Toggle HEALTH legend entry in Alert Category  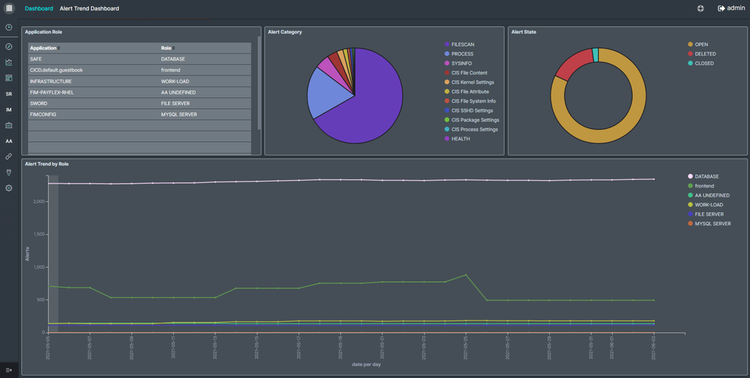pyautogui.click(x=457, y=139)
